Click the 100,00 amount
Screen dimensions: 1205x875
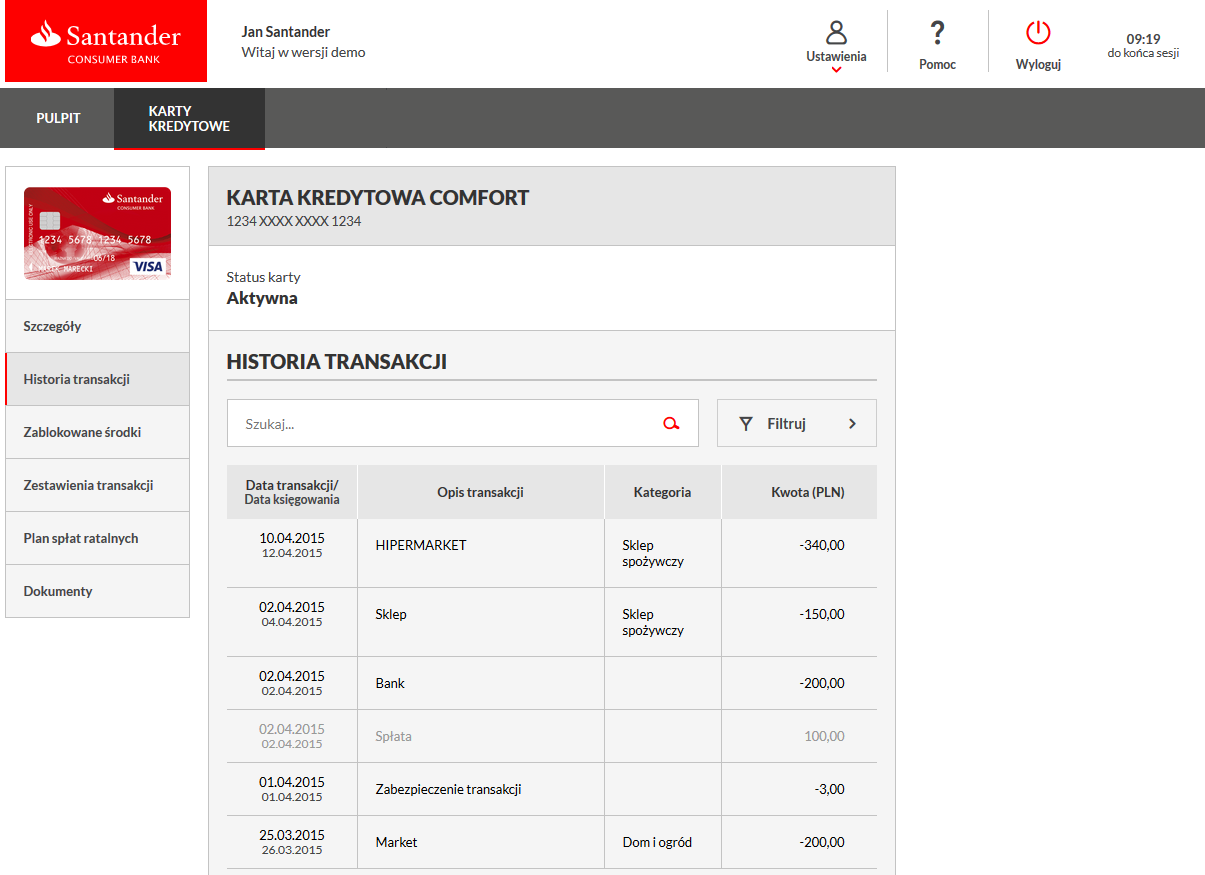(824, 736)
